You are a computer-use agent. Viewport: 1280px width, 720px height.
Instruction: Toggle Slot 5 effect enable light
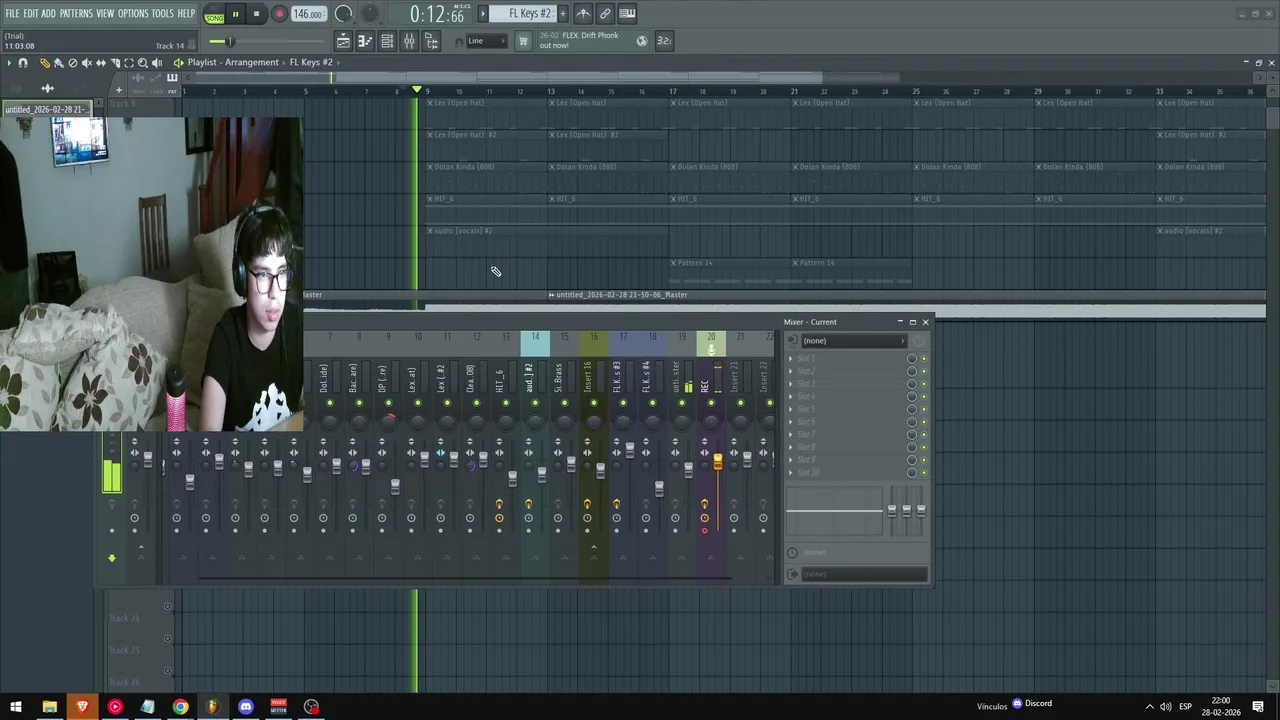[924, 409]
